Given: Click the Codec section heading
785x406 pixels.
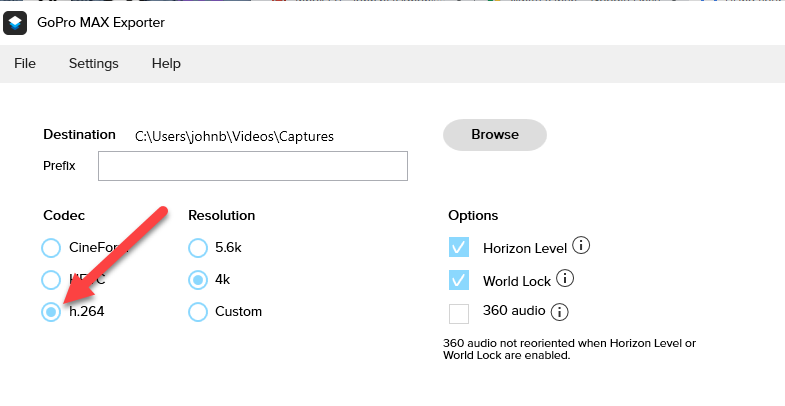Looking at the screenshot, I should (x=64, y=215).
